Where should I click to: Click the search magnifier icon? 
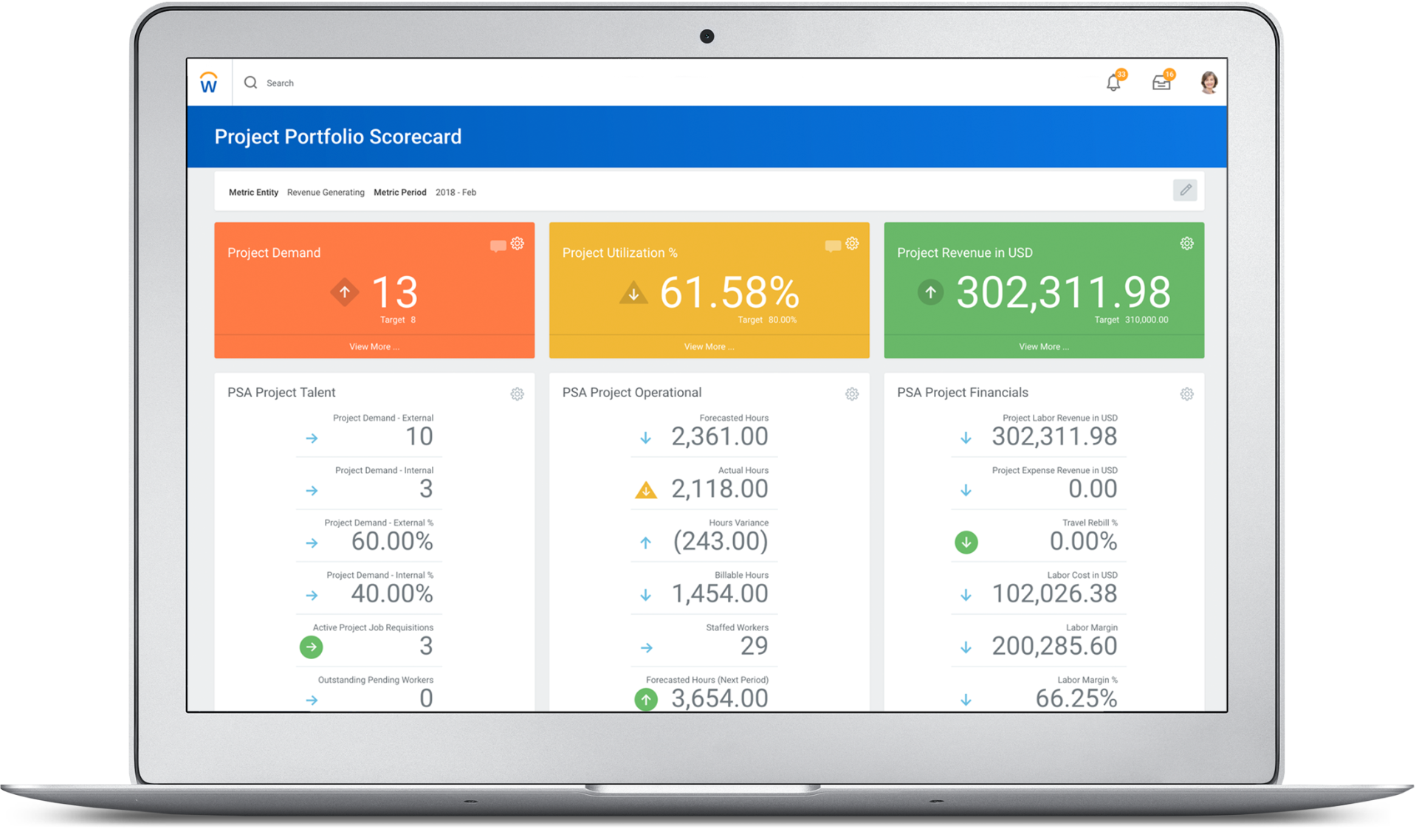[251, 83]
